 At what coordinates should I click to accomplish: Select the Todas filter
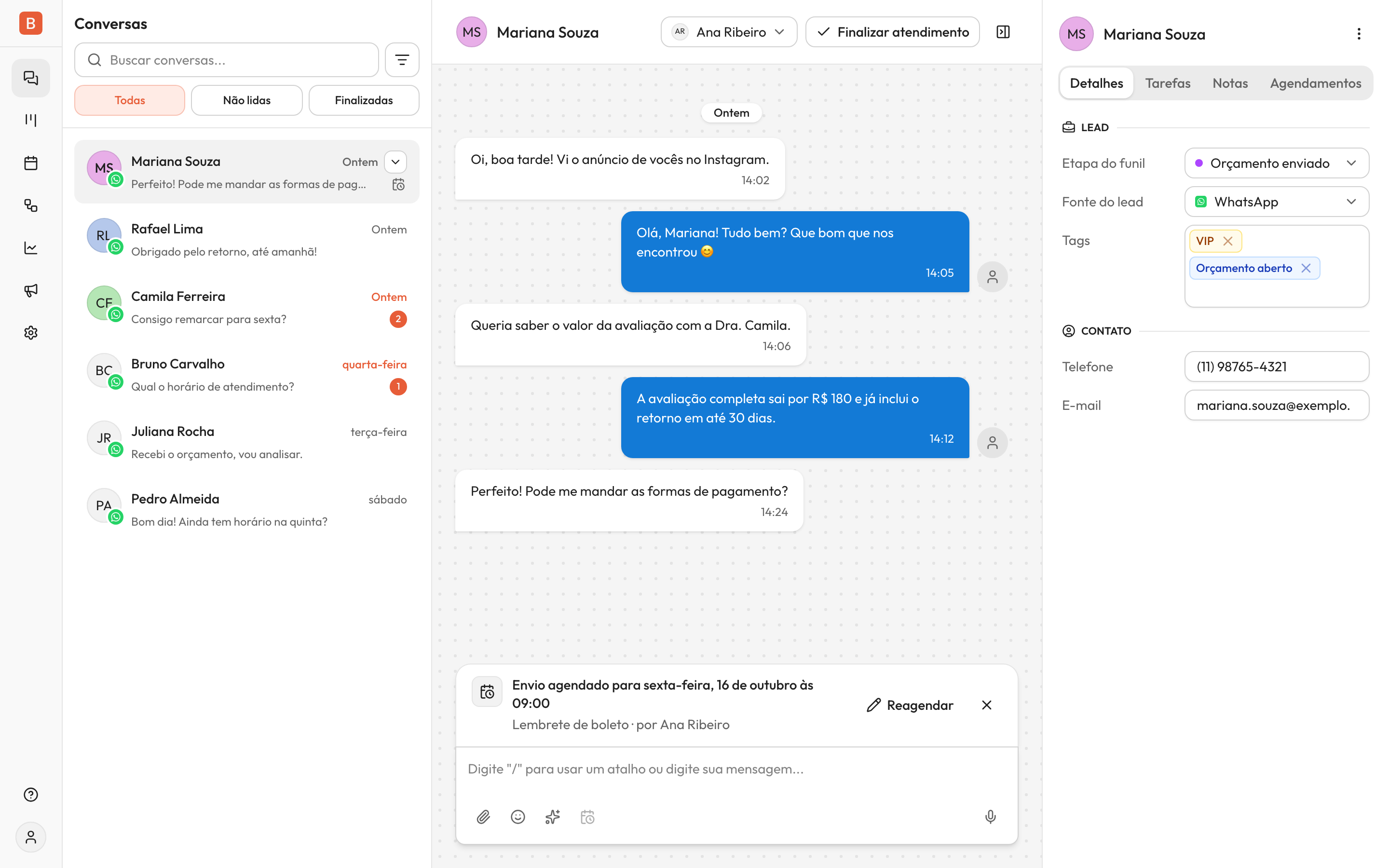coord(130,100)
